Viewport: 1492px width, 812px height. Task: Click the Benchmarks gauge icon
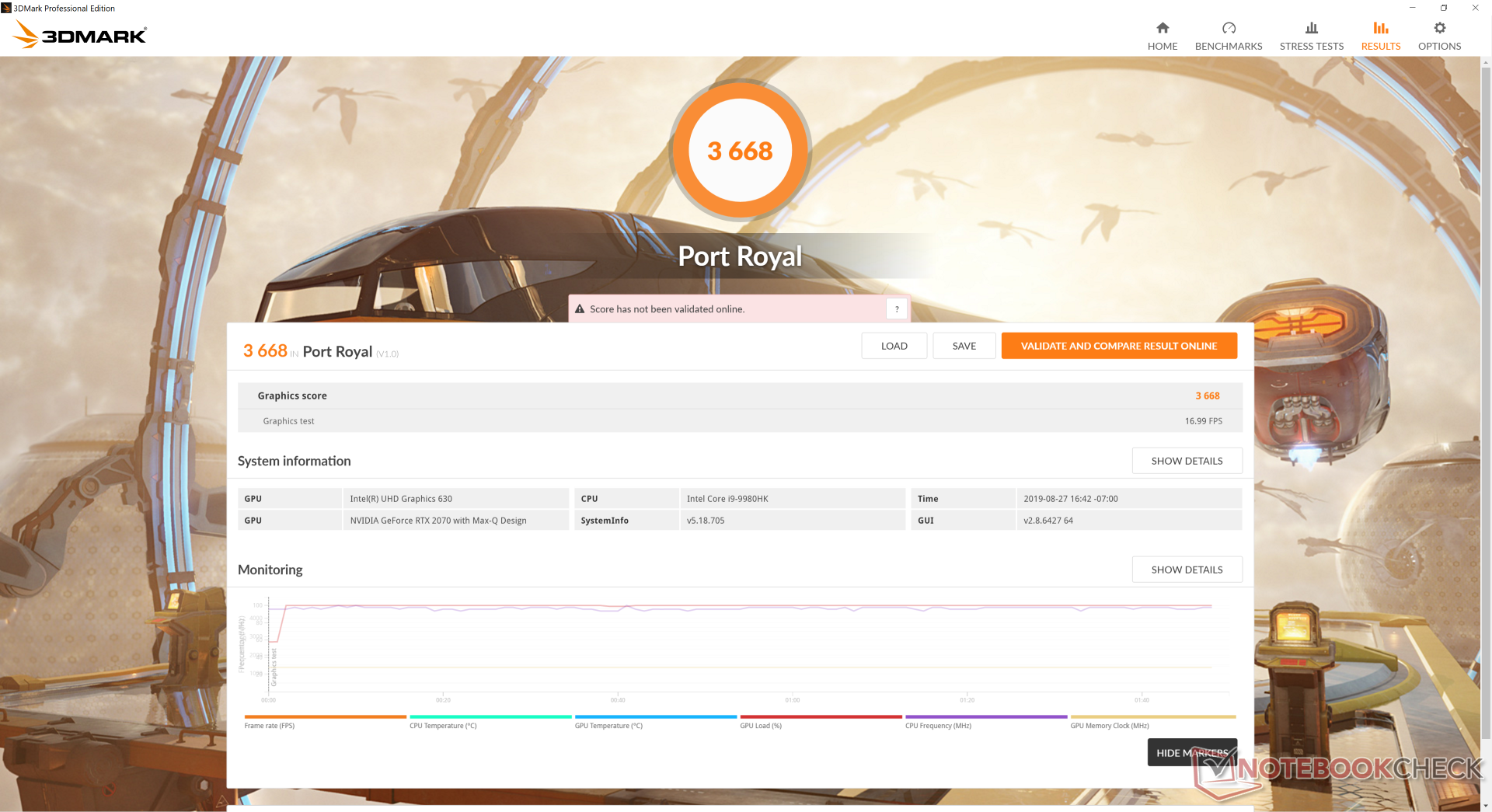1229,28
